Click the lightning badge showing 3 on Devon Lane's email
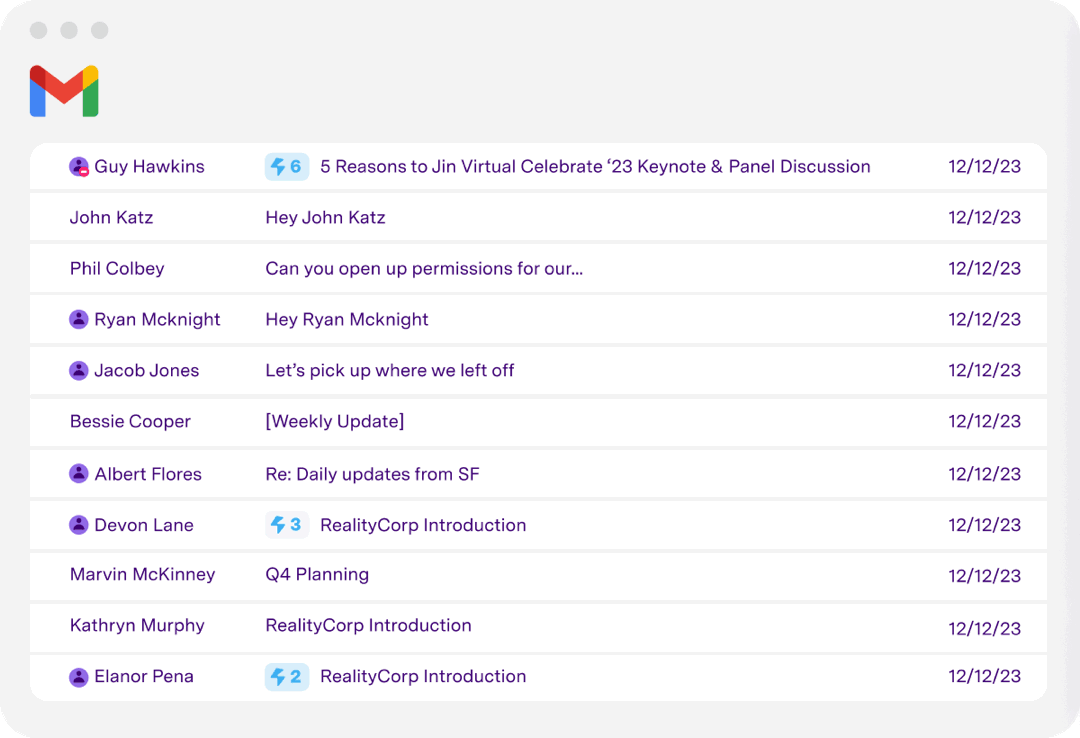1080x738 pixels. click(287, 524)
